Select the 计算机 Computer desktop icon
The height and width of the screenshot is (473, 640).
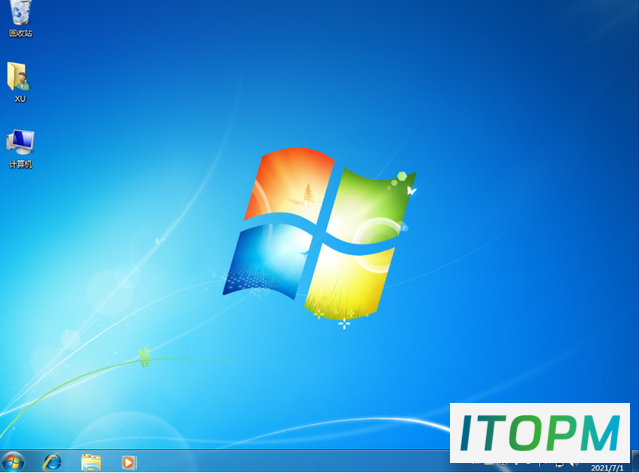[x=20, y=149]
